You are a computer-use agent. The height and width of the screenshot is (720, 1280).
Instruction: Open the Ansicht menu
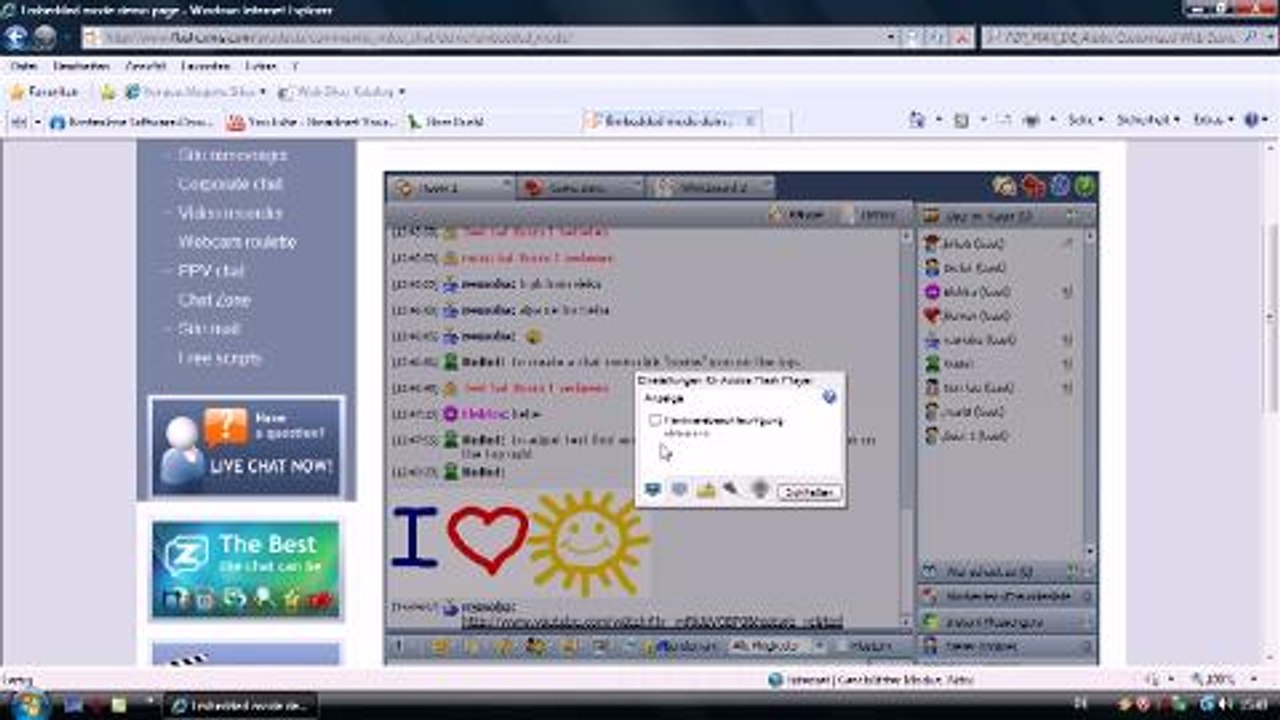click(146, 66)
